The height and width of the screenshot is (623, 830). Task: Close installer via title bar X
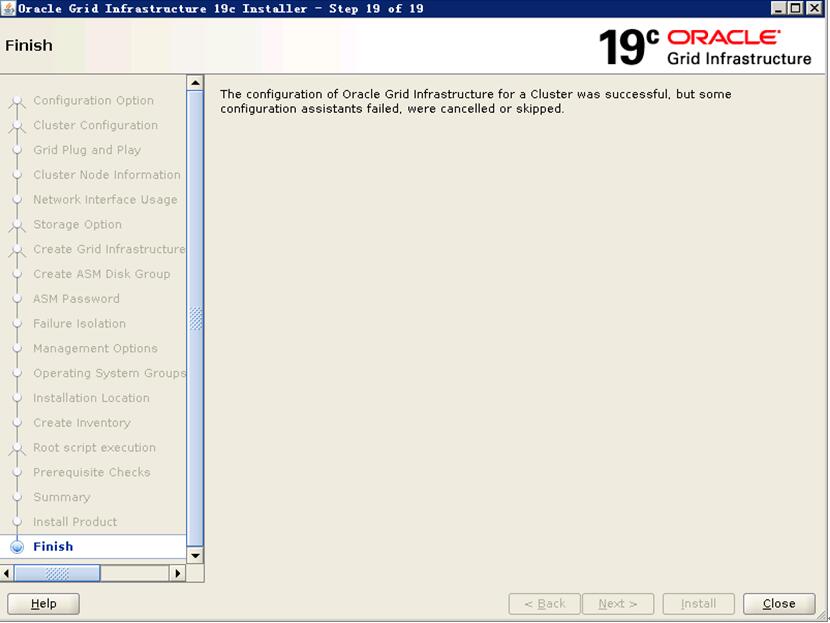pos(814,8)
